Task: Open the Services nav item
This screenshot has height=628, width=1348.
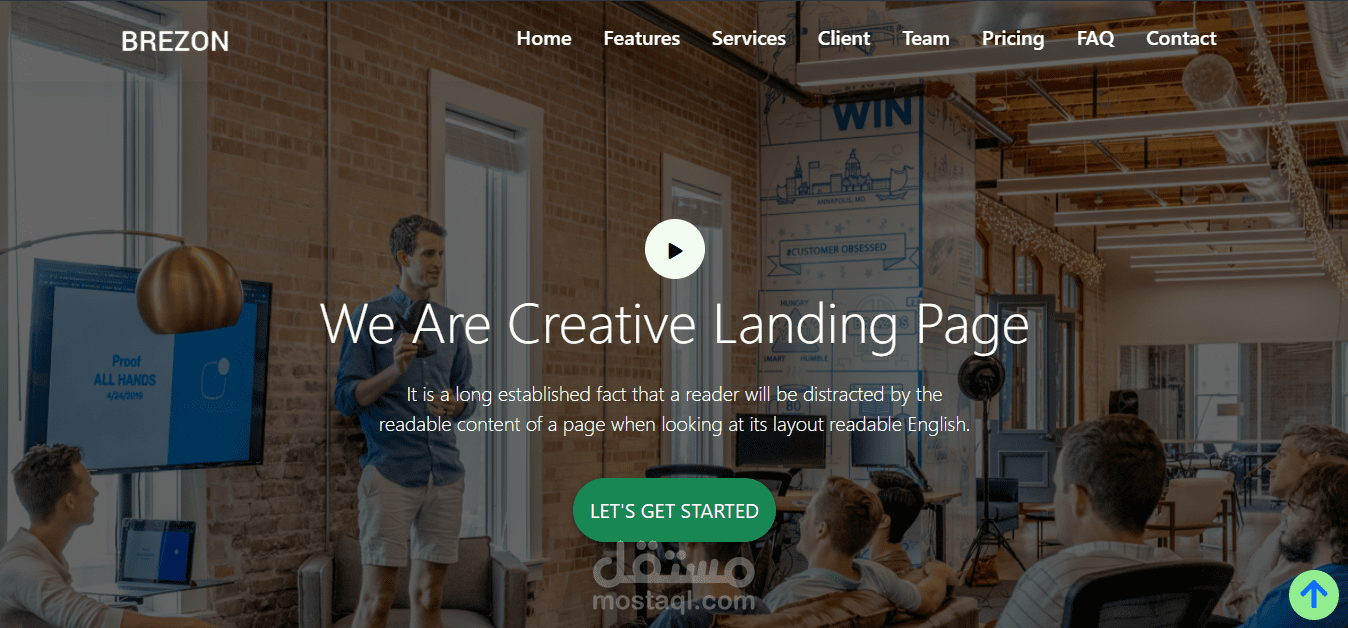Action: point(749,38)
